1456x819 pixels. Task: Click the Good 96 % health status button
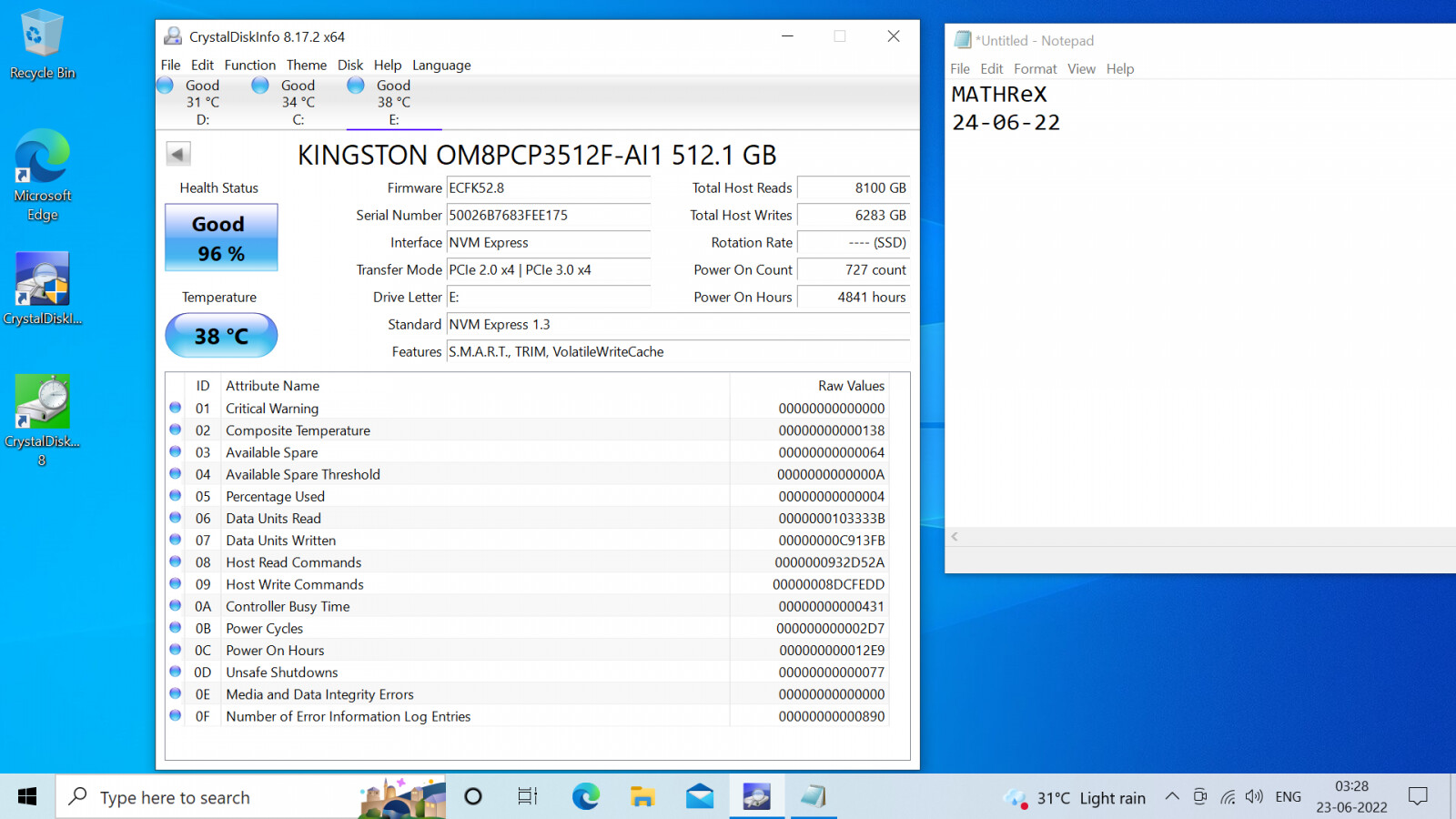point(221,238)
